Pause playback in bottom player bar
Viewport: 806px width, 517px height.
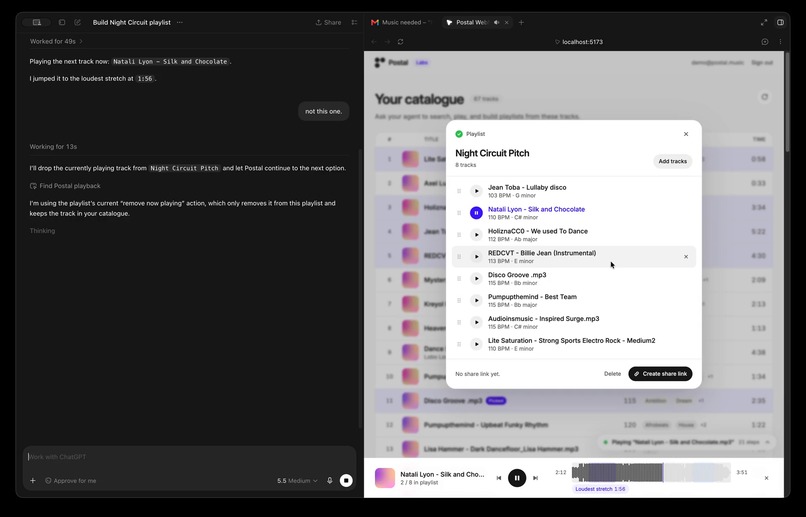pyautogui.click(x=517, y=478)
